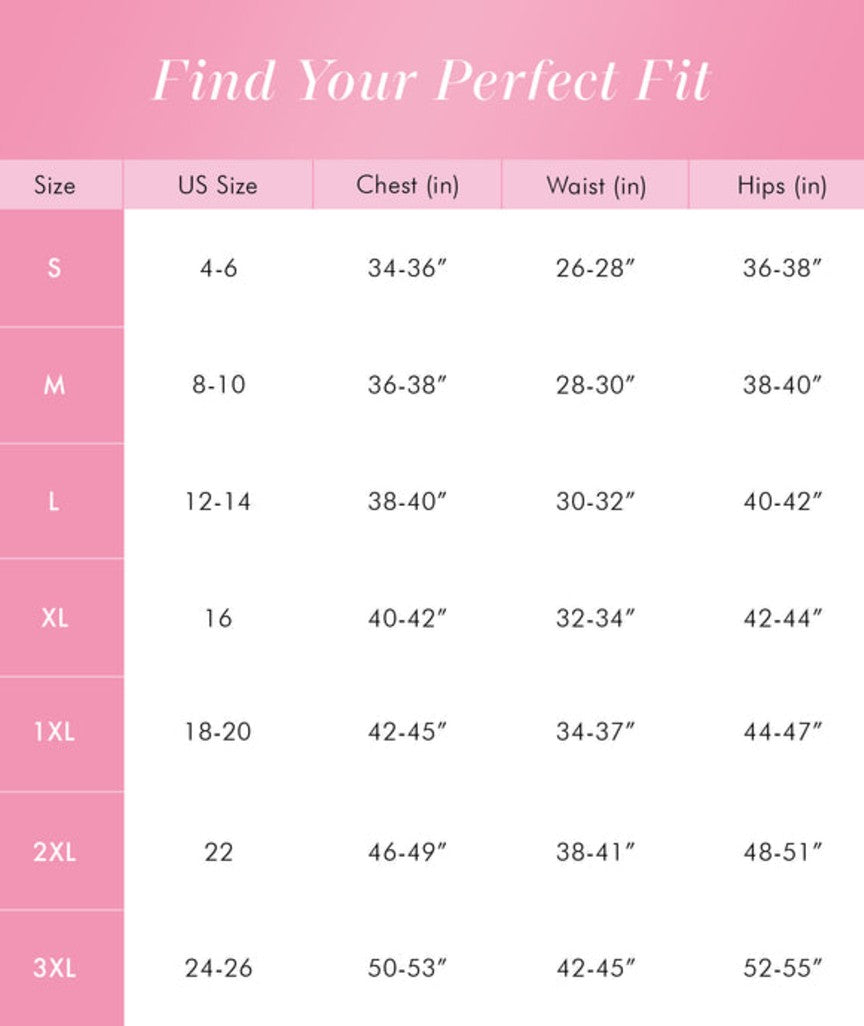The image size is (864, 1026).
Task: Select the 3XL size row label
Action: 54,968
